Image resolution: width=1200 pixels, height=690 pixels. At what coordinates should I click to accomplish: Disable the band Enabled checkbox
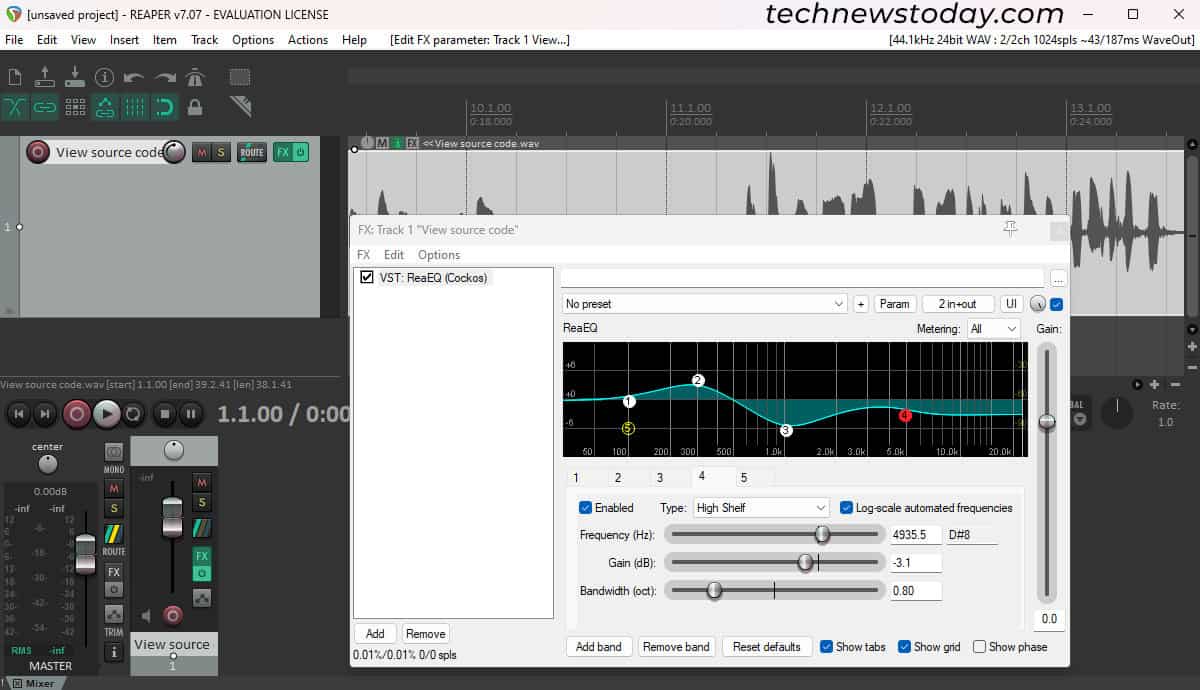[x=586, y=508]
